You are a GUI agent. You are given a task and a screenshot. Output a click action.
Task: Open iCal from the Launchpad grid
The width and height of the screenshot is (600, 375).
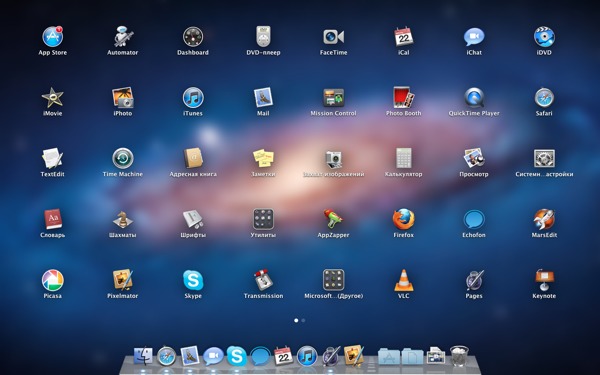pyautogui.click(x=404, y=37)
